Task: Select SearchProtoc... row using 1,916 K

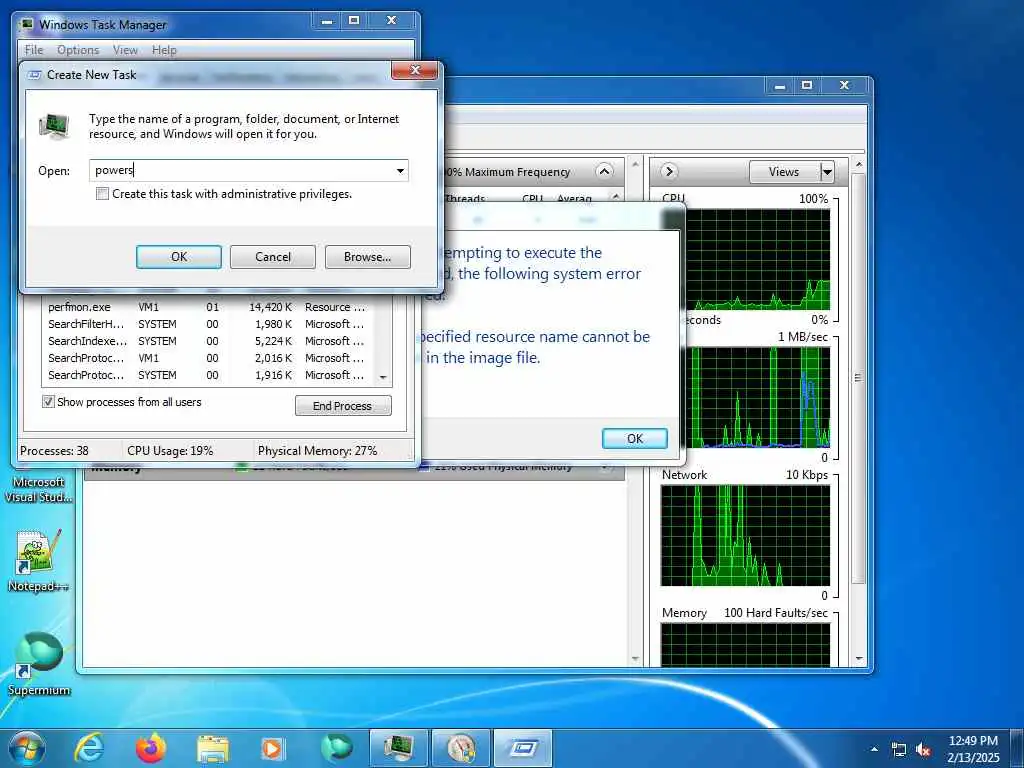Action: tap(209, 375)
